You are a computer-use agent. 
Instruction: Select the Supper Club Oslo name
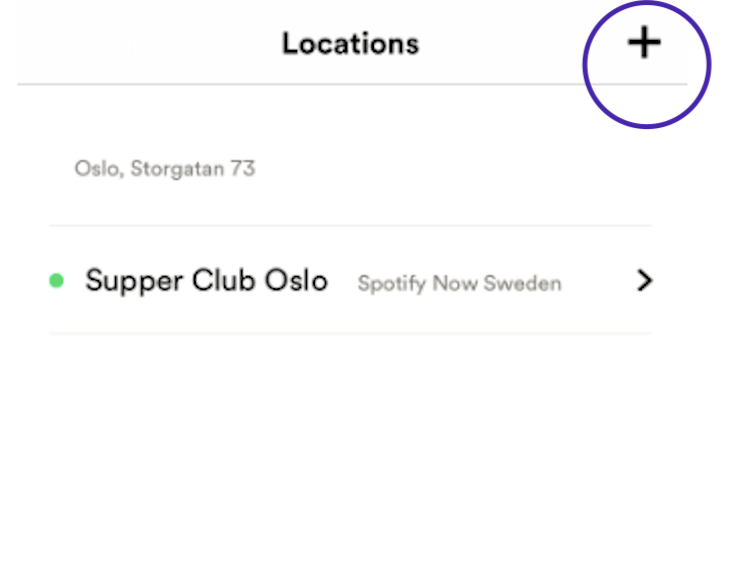[x=207, y=281]
